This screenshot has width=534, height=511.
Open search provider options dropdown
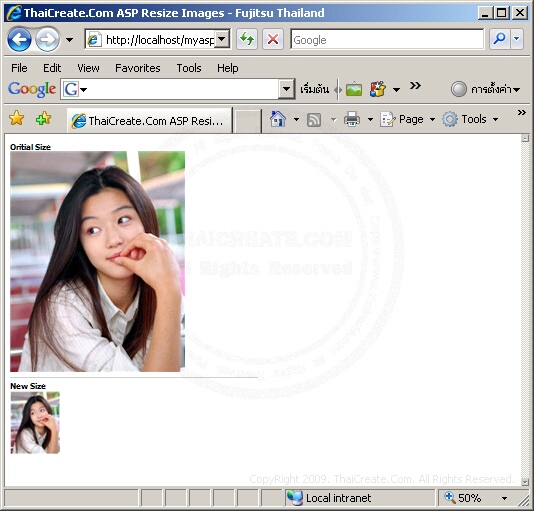517,40
